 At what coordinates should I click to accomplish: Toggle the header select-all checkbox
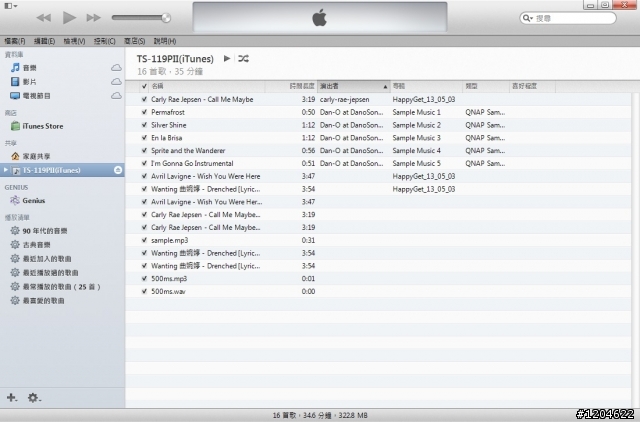tap(144, 86)
